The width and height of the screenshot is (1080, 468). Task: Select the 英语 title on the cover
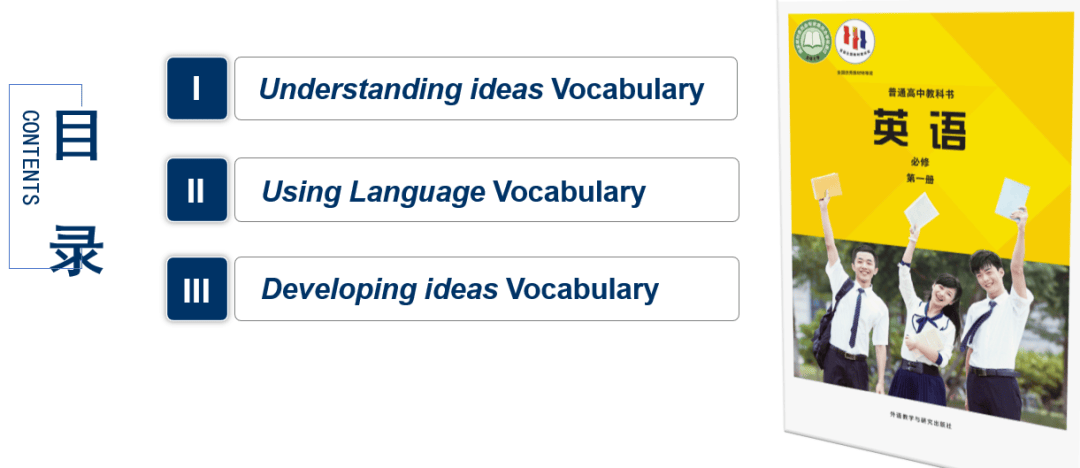tap(920, 128)
